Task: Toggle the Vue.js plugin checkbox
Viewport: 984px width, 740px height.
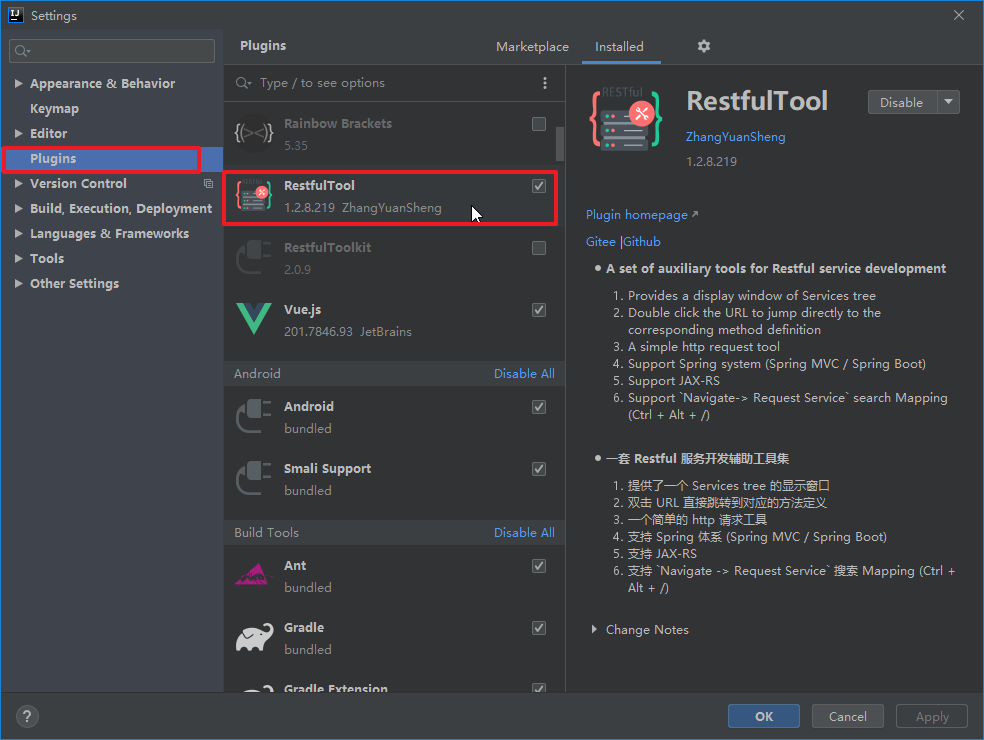Action: click(538, 309)
